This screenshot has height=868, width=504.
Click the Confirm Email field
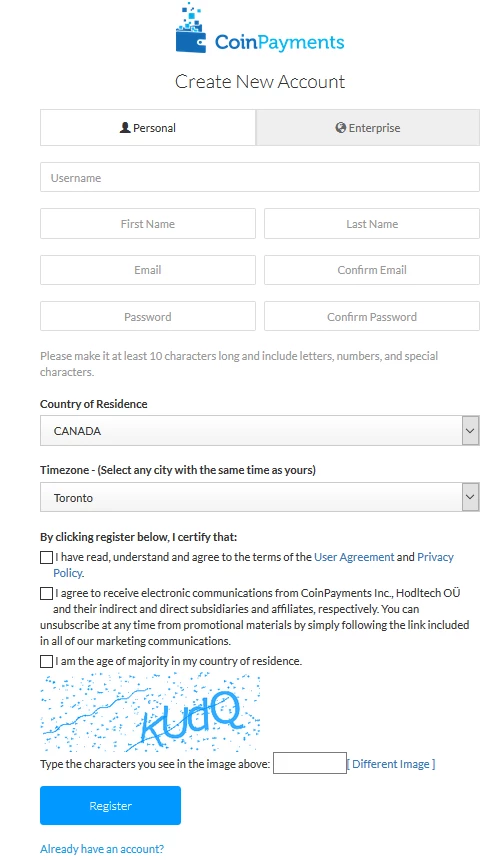point(372,270)
